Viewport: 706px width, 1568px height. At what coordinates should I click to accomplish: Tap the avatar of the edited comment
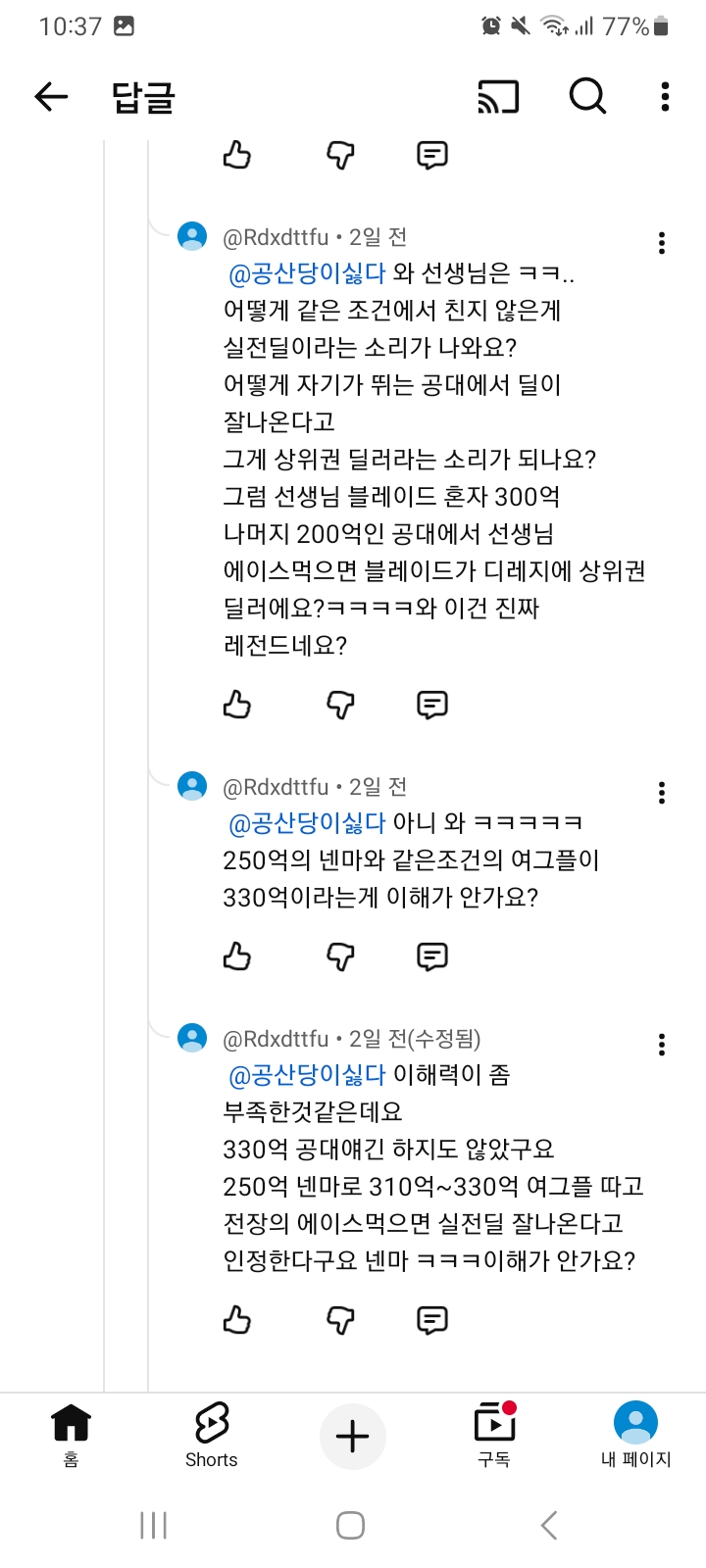(x=192, y=1038)
